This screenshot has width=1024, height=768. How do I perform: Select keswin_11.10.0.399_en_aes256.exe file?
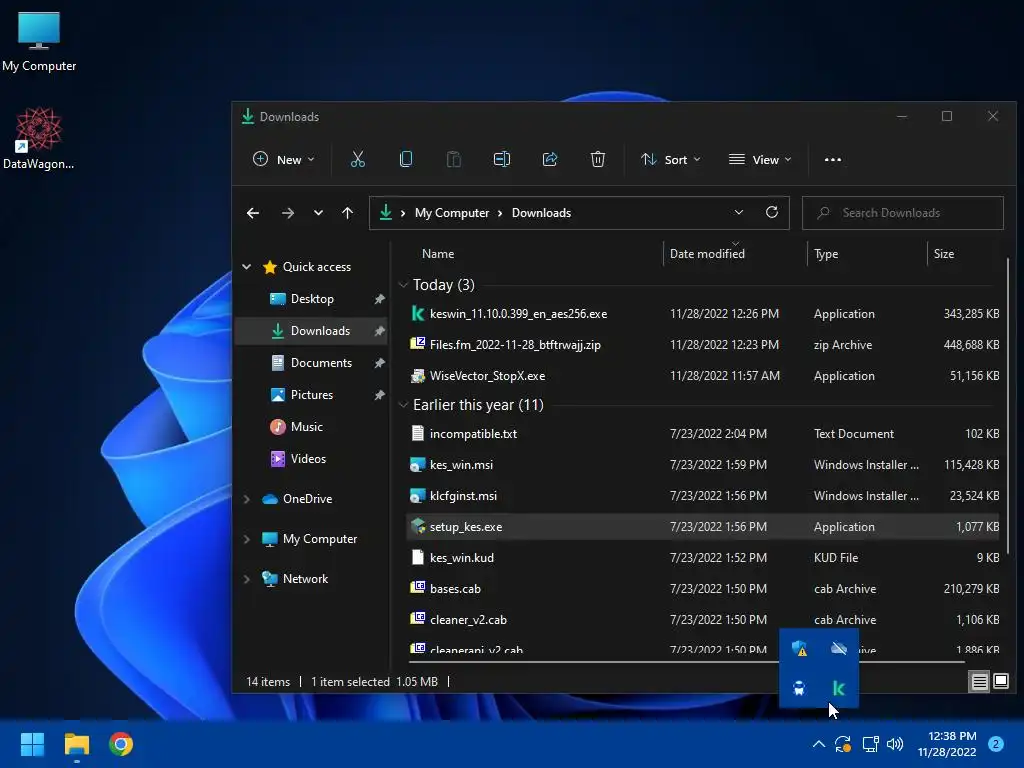click(x=703, y=314)
